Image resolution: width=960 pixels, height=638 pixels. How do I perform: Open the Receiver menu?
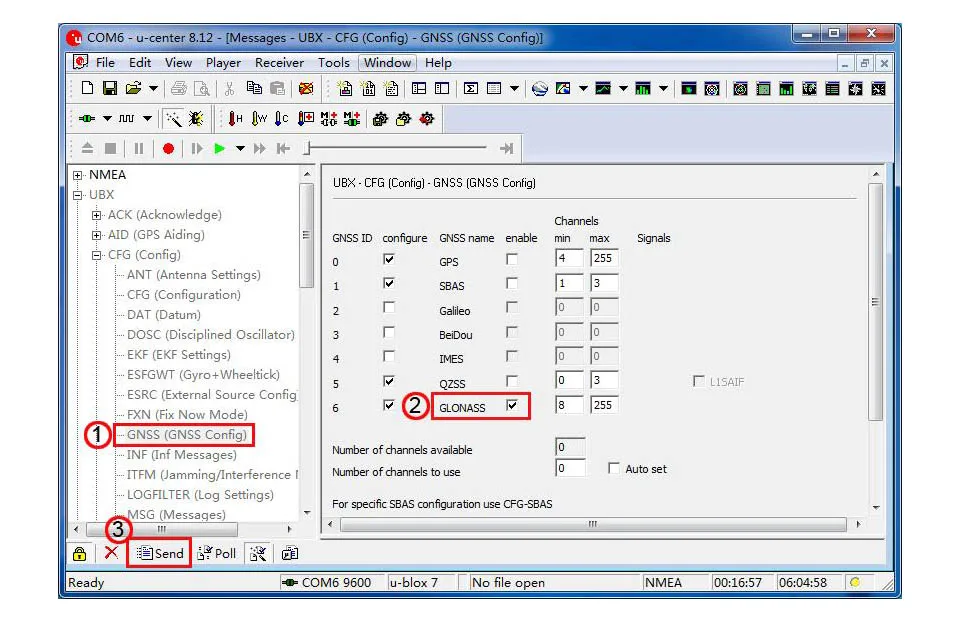(x=279, y=62)
